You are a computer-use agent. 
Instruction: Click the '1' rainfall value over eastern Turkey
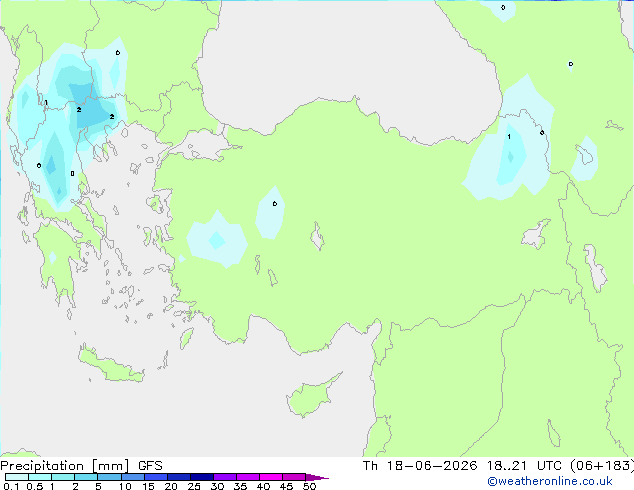point(509,137)
